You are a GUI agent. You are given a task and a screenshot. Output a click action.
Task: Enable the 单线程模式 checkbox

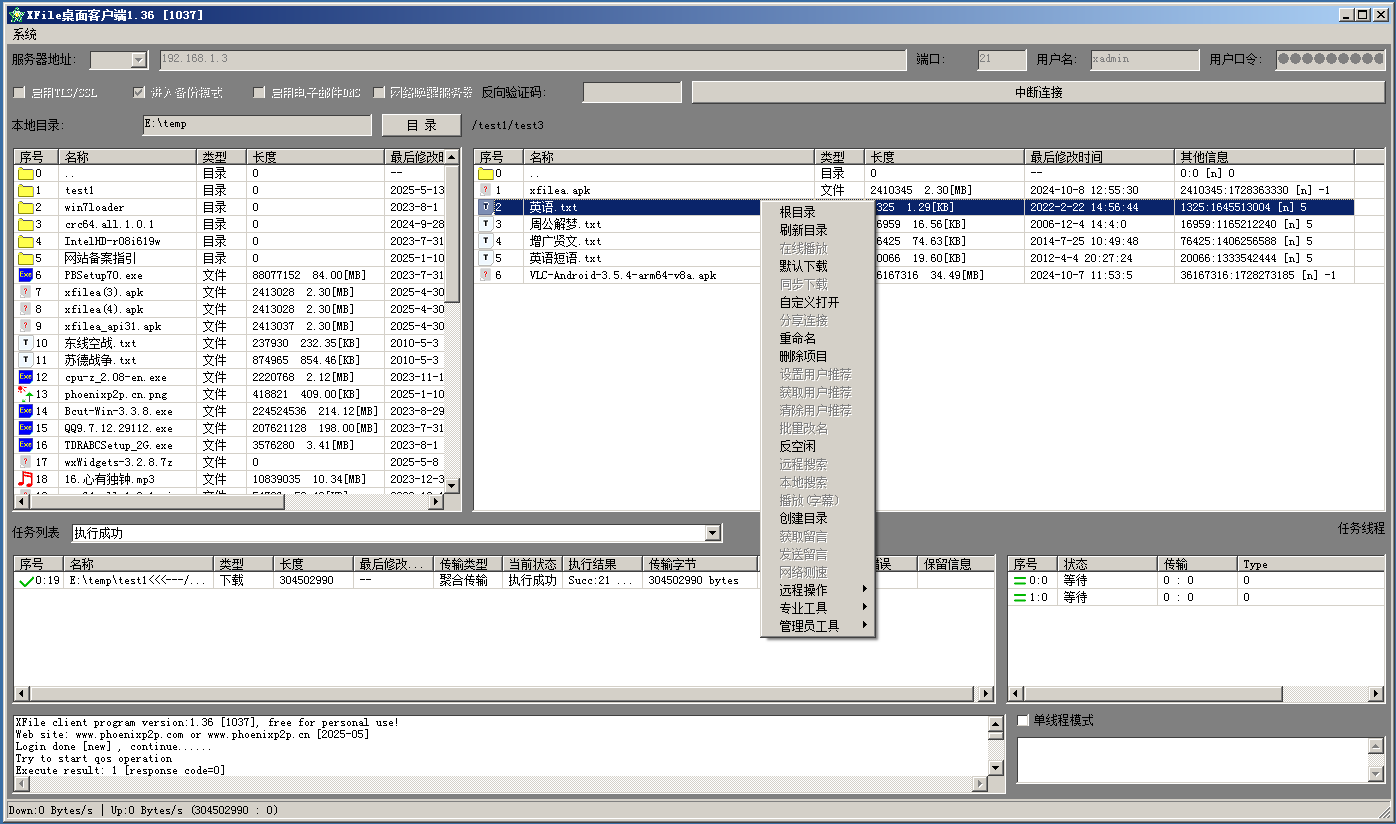pos(1023,720)
